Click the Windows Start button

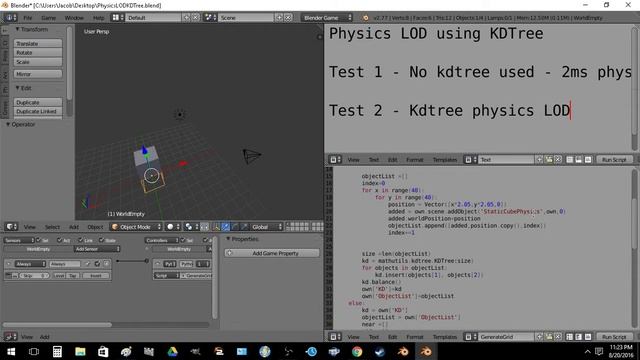pos(11,351)
